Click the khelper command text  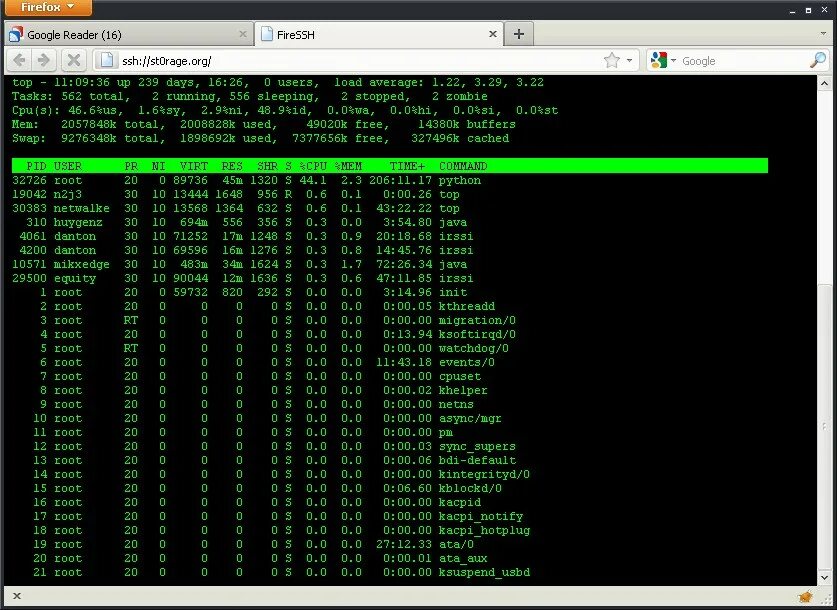pos(463,390)
